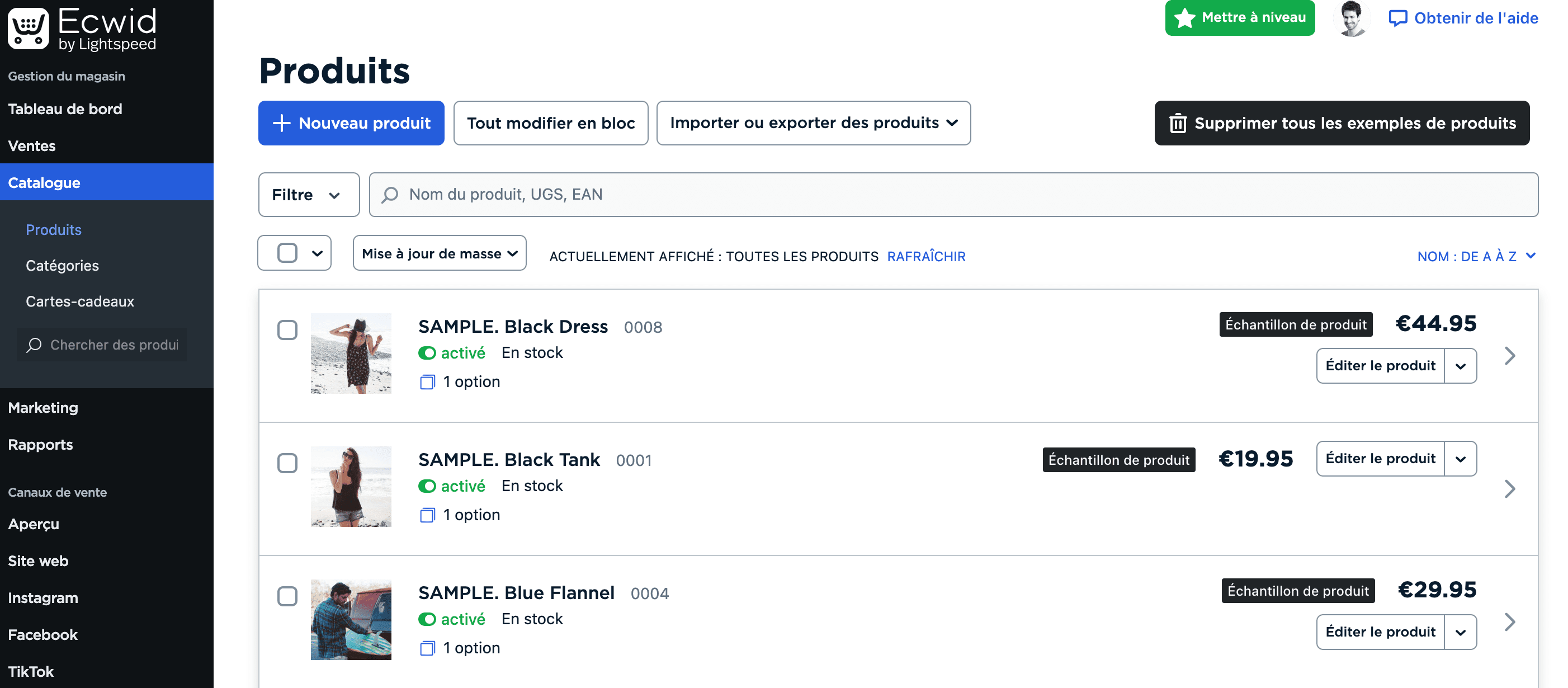1568x688 pixels.
Task: Click RAFRAÎCHIR link
Action: pos(926,256)
